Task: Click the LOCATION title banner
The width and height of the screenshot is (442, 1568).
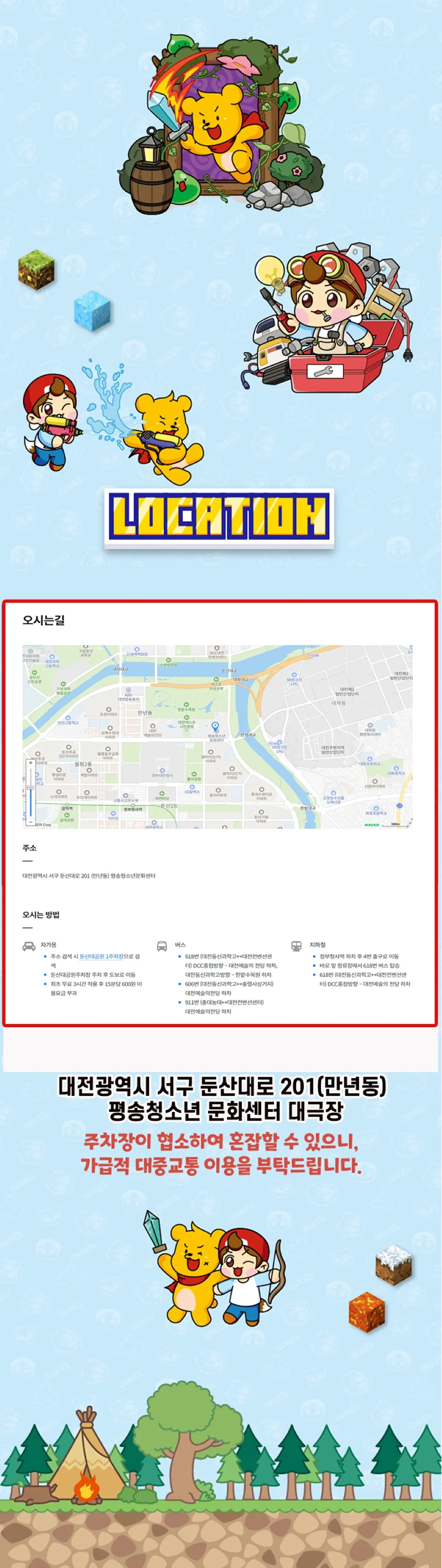Action: tap(219, 519)
